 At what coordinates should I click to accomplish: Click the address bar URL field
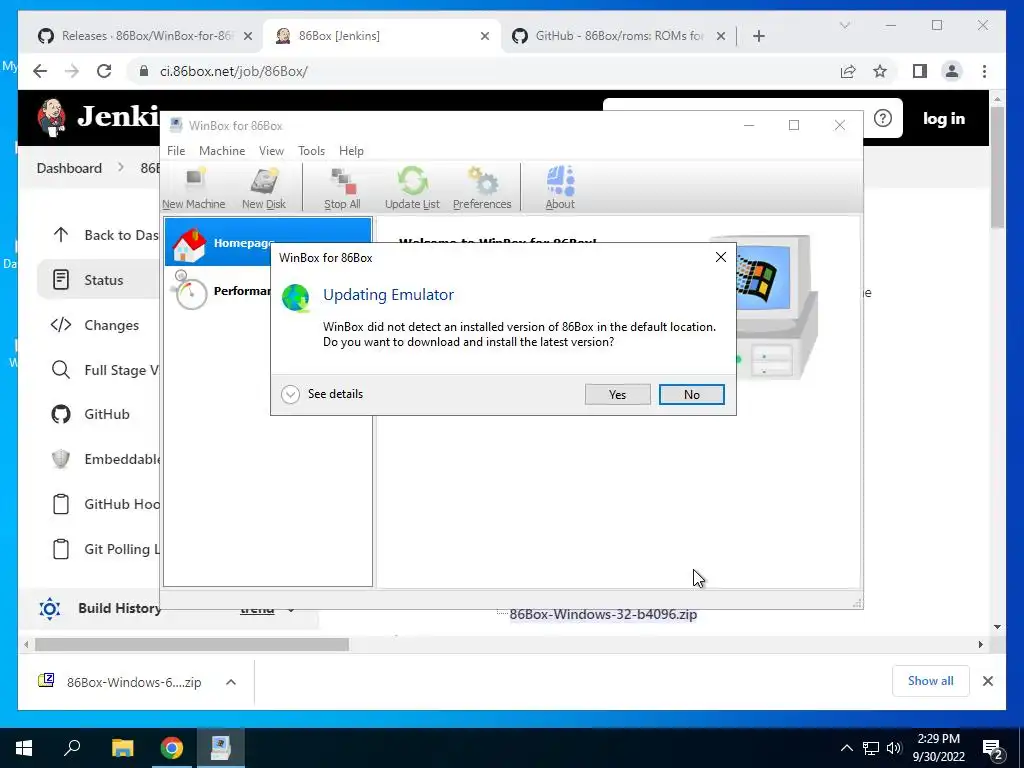[483, 71]
